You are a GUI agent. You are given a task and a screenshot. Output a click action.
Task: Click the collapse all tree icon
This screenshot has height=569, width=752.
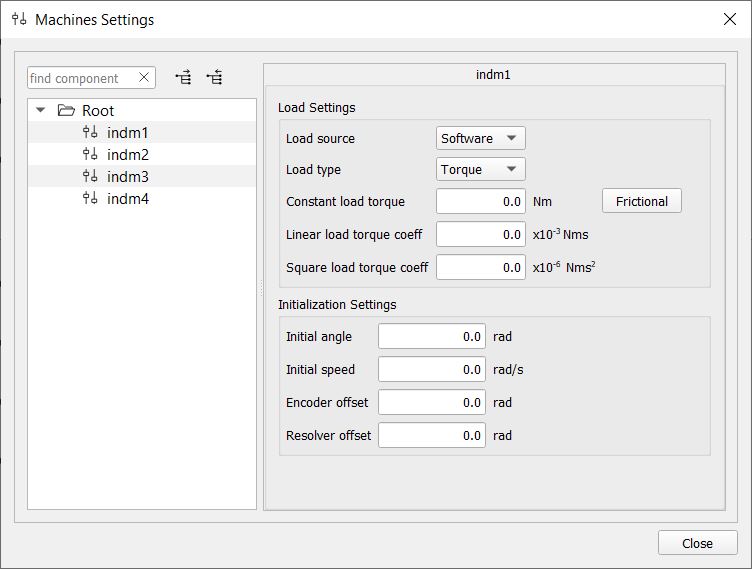[x=214, y=78]
